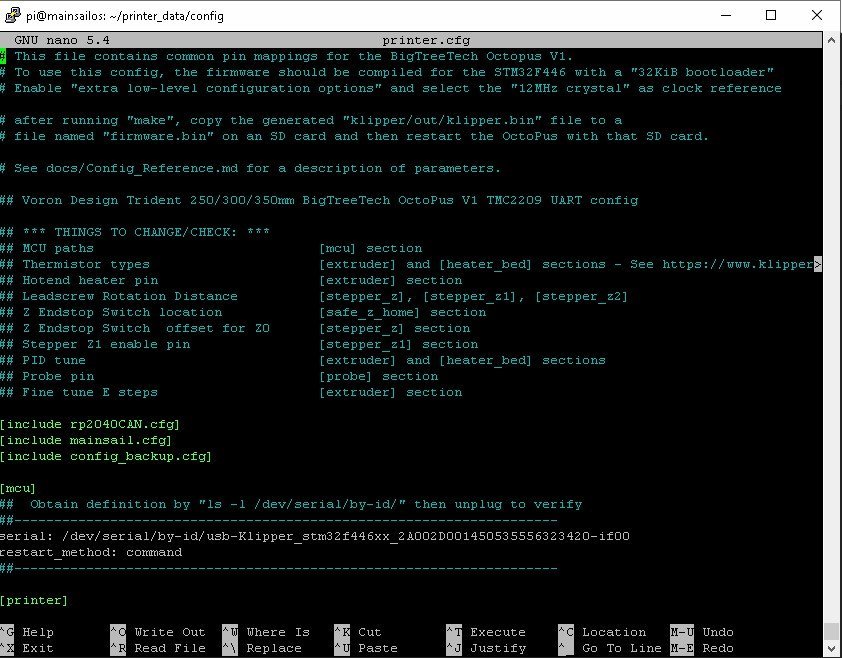
Task: Click the vertical scrollbar thumb near the bottom
Action: pyautogui.click(x=832, y=631)
